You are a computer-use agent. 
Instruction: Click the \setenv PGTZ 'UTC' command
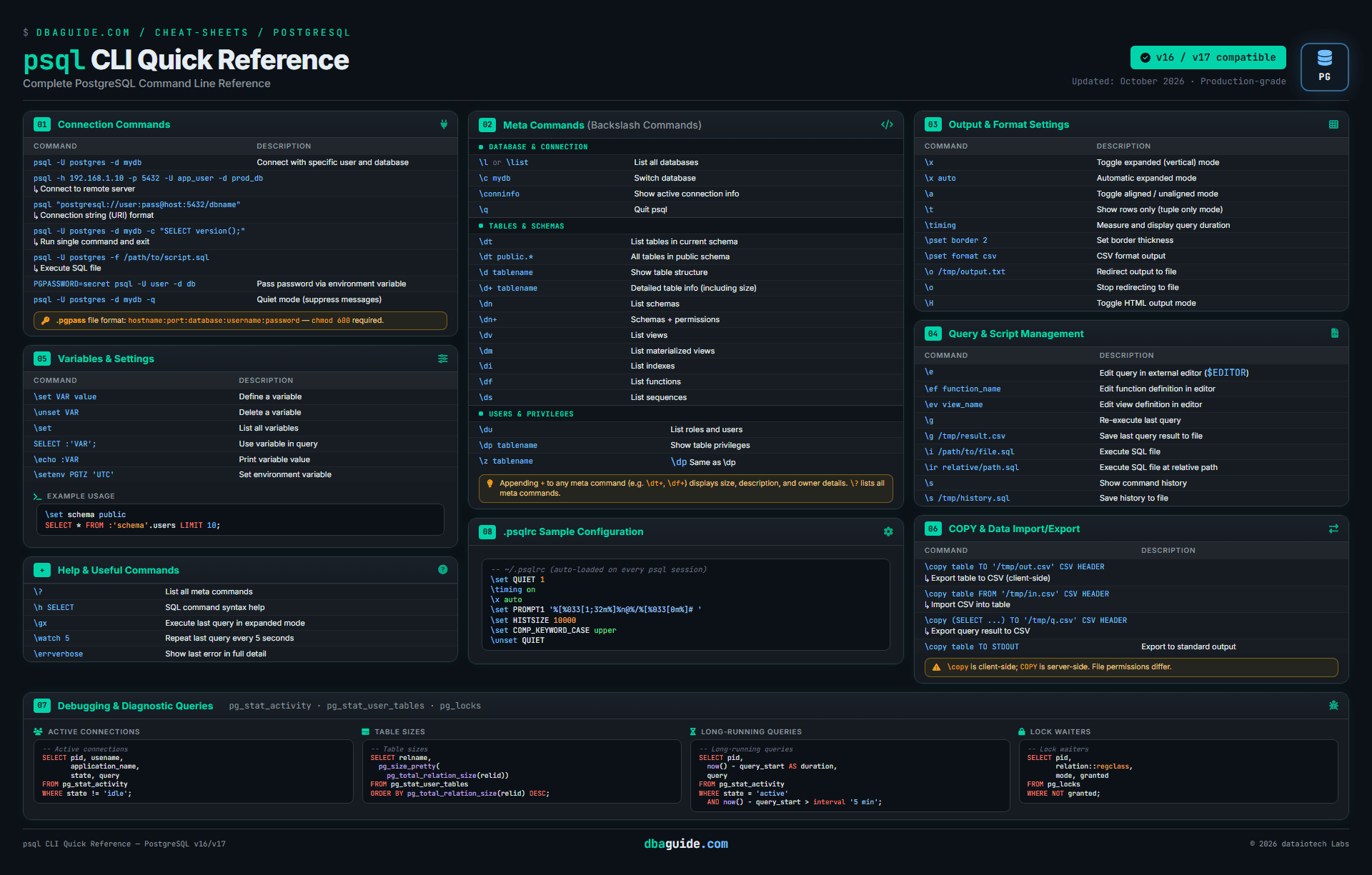(74, 475)
